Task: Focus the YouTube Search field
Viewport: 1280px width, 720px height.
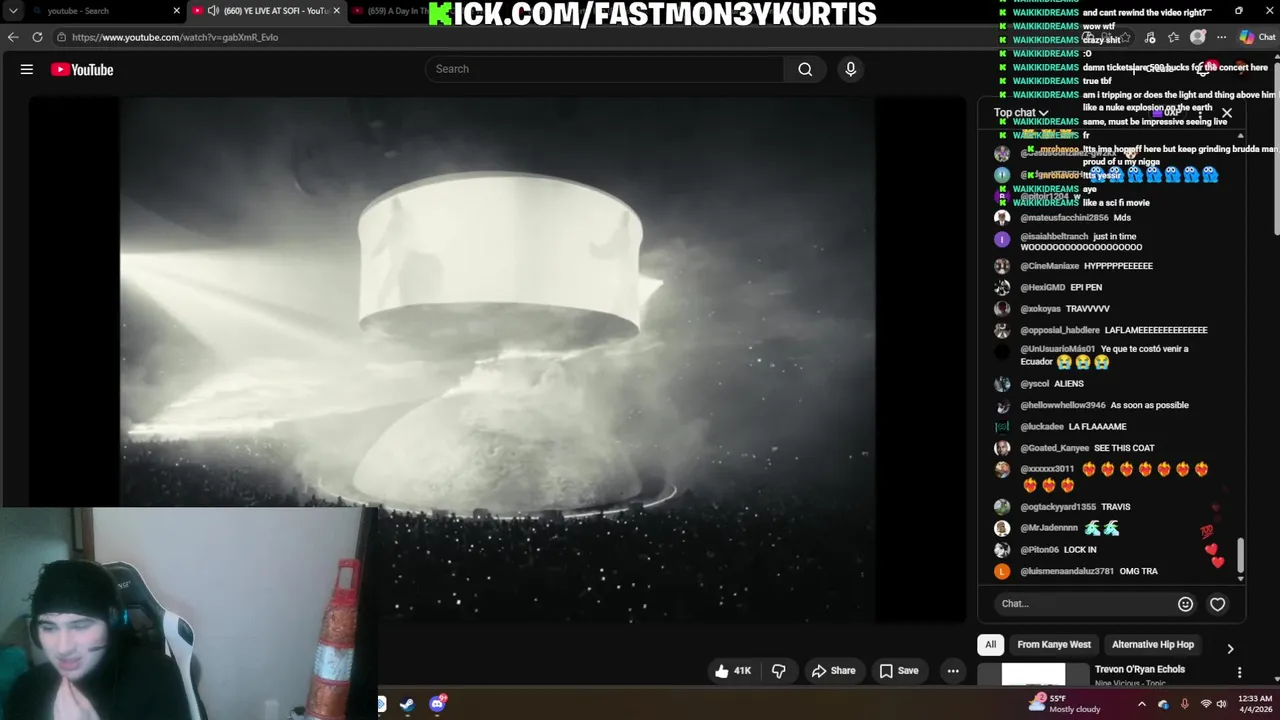Action: click(x=605, y=69)
